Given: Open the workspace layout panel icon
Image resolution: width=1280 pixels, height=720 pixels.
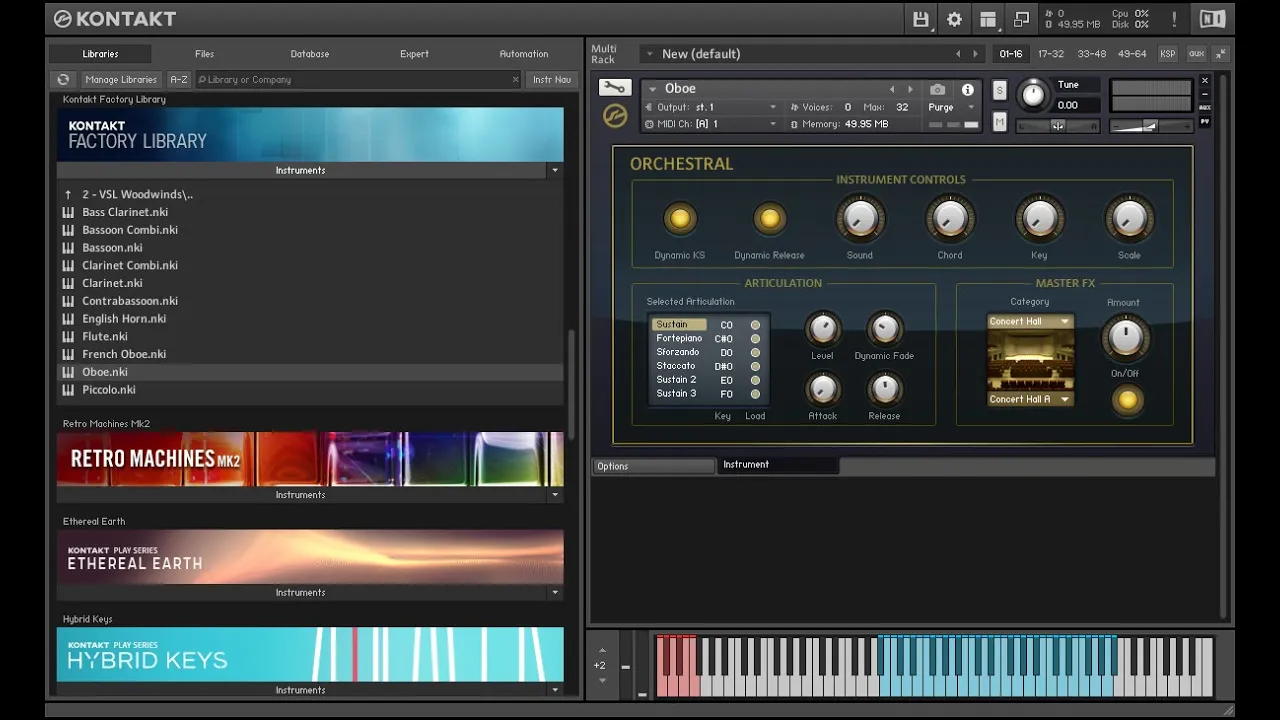Looking at the screenshot, I should coord(988,19).
